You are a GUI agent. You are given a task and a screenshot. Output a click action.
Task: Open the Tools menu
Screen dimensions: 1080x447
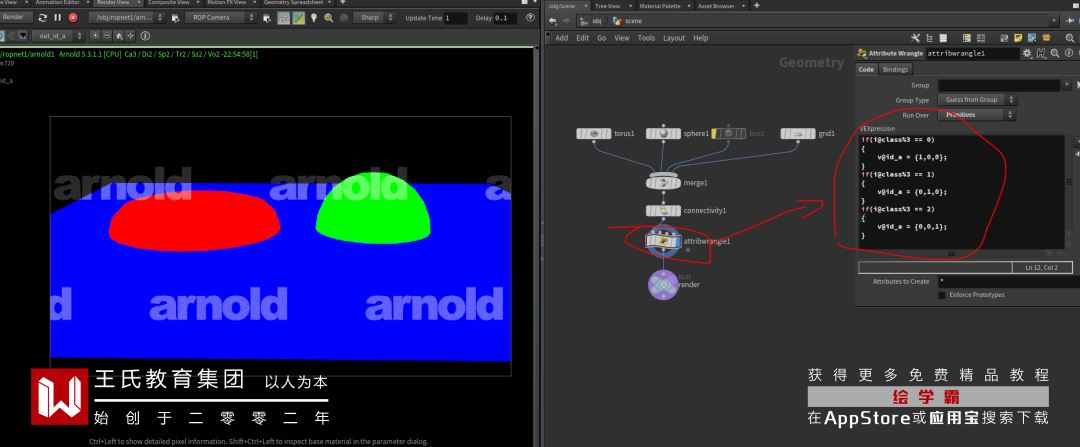click(x=646, y=39)
